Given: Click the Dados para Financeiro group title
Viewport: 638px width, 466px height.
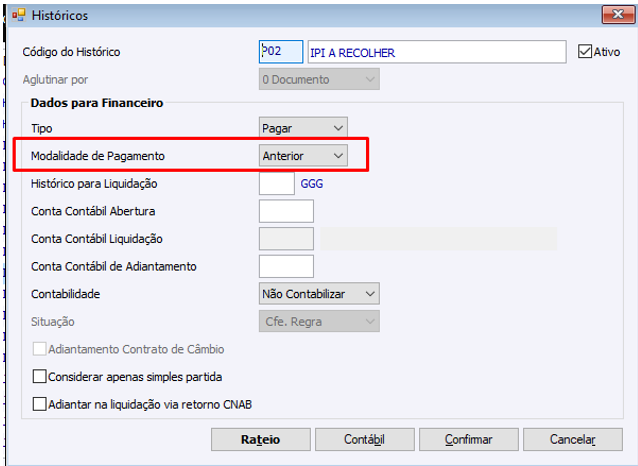Looking at the screenshot, I should click(97, 103).
